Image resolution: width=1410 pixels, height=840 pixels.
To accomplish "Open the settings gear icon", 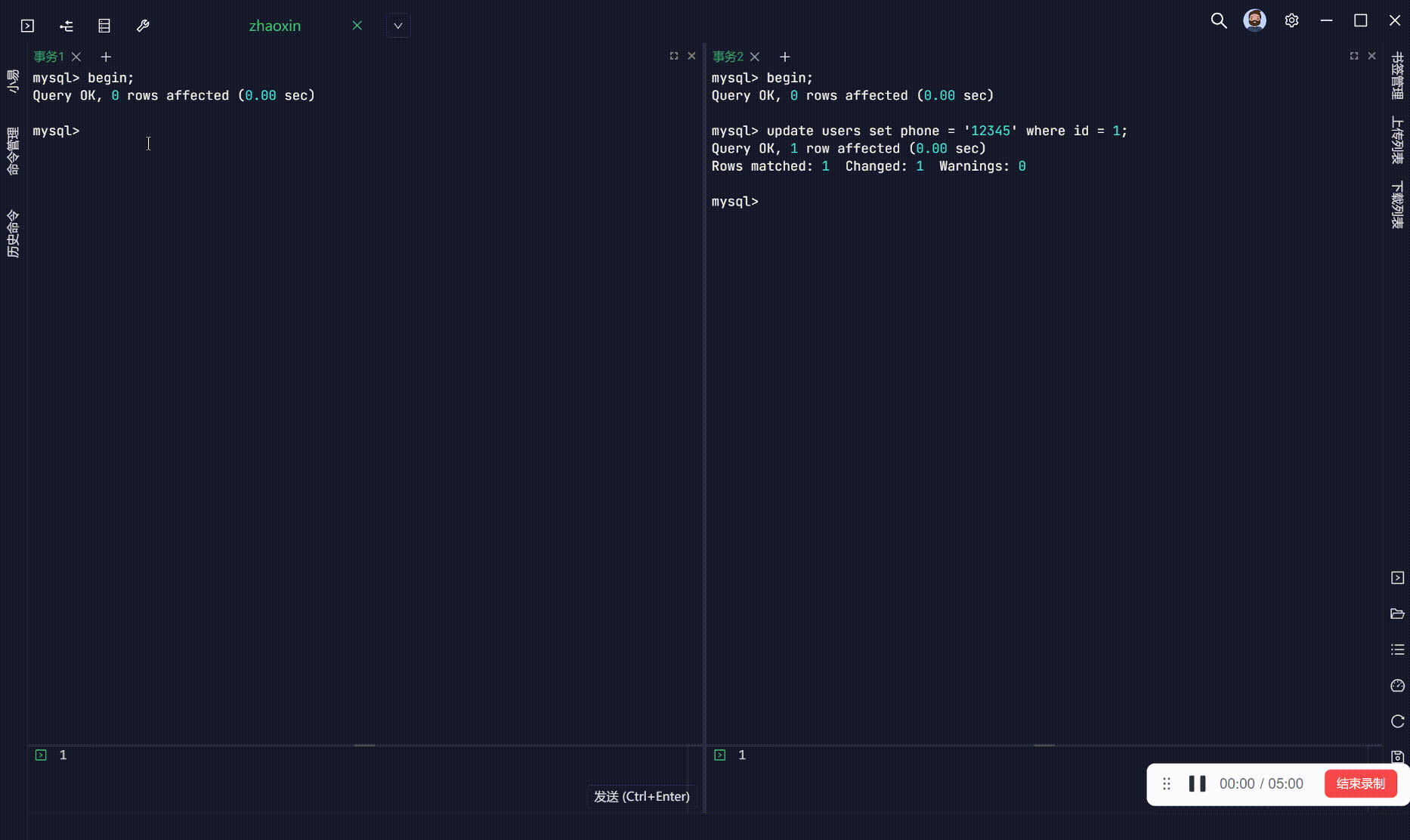I will (x=1292, y=20).
